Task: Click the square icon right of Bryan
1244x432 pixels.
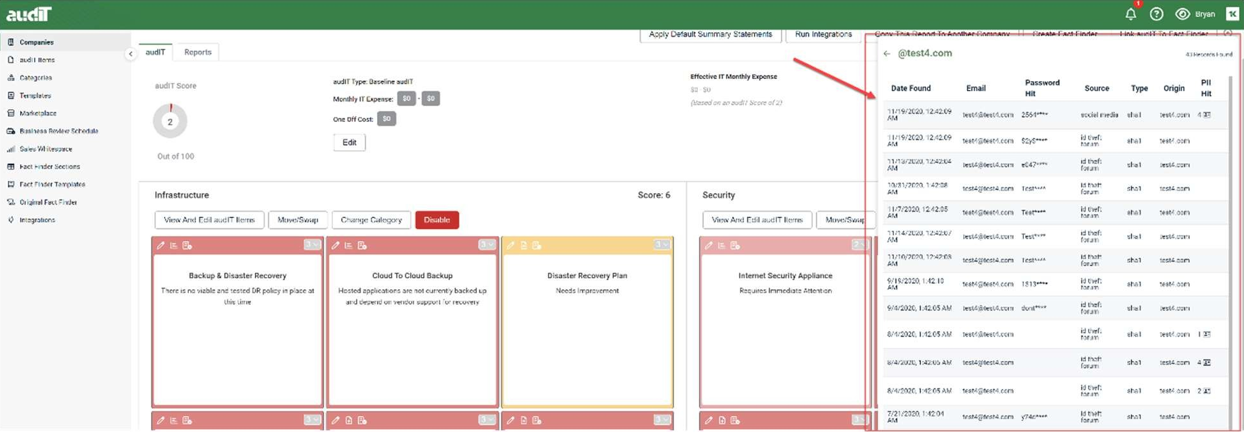Action: [x=1232, y=14]
